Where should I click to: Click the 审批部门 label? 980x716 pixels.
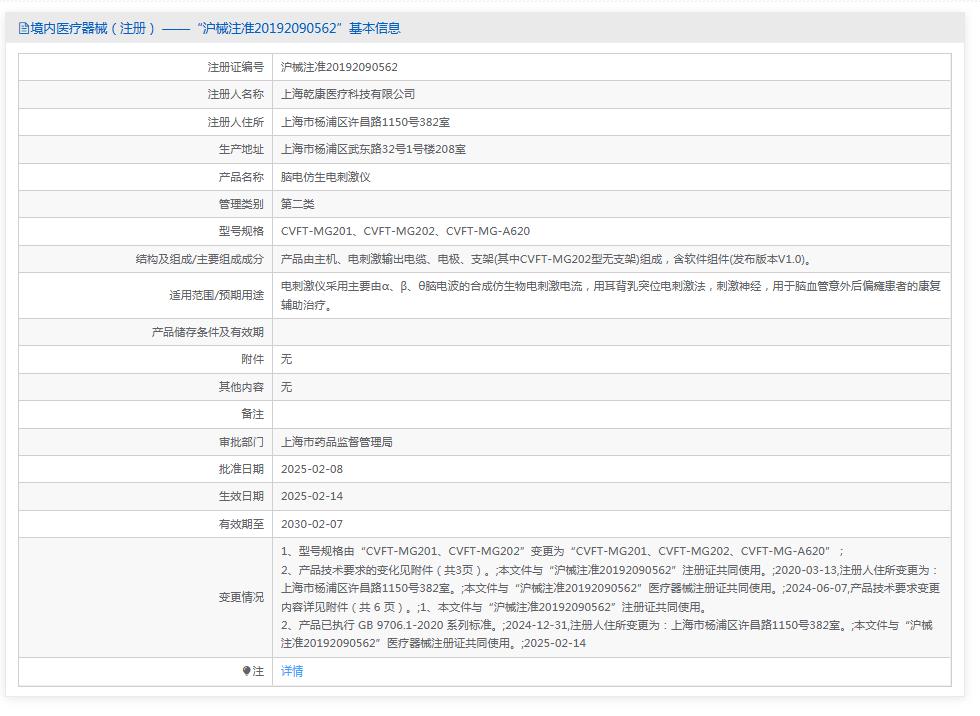[241, 442]
